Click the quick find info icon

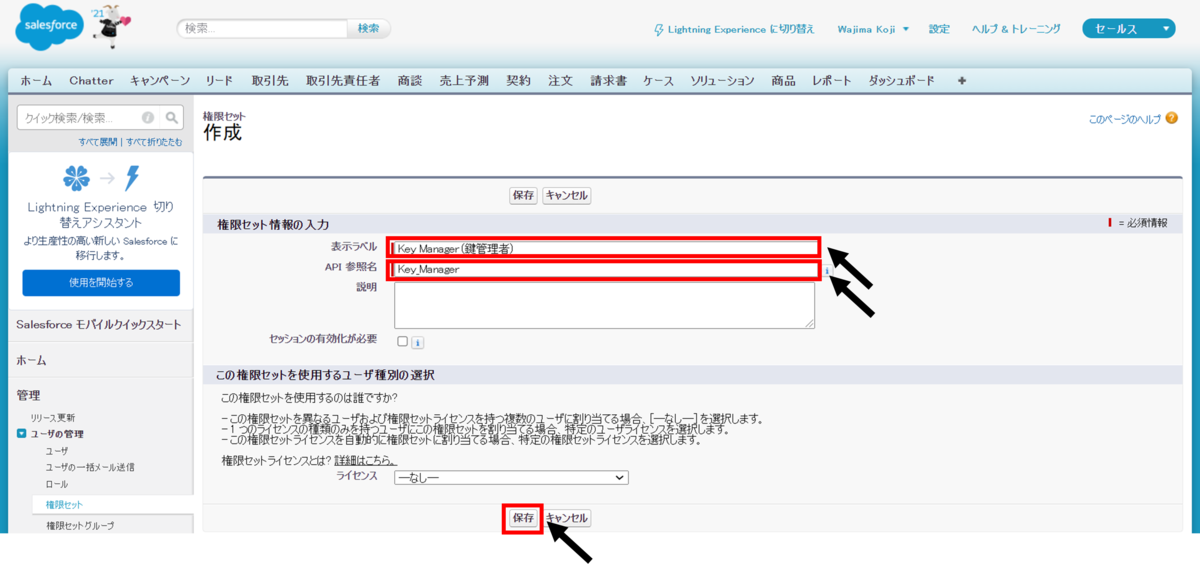tap(148, 117)
